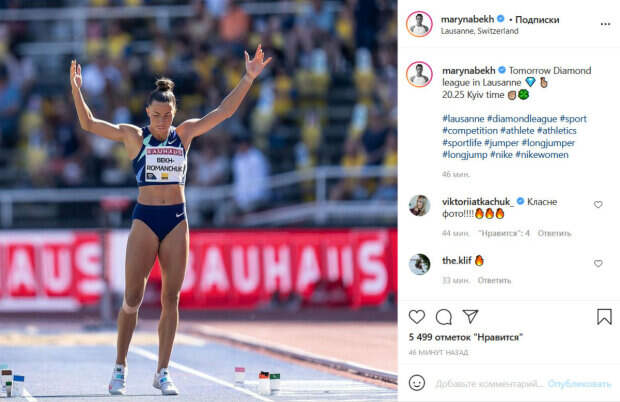Viewport: 620px width, 402px height.
Task: Like the post with heart icon
Action: (x=417, y=317)
